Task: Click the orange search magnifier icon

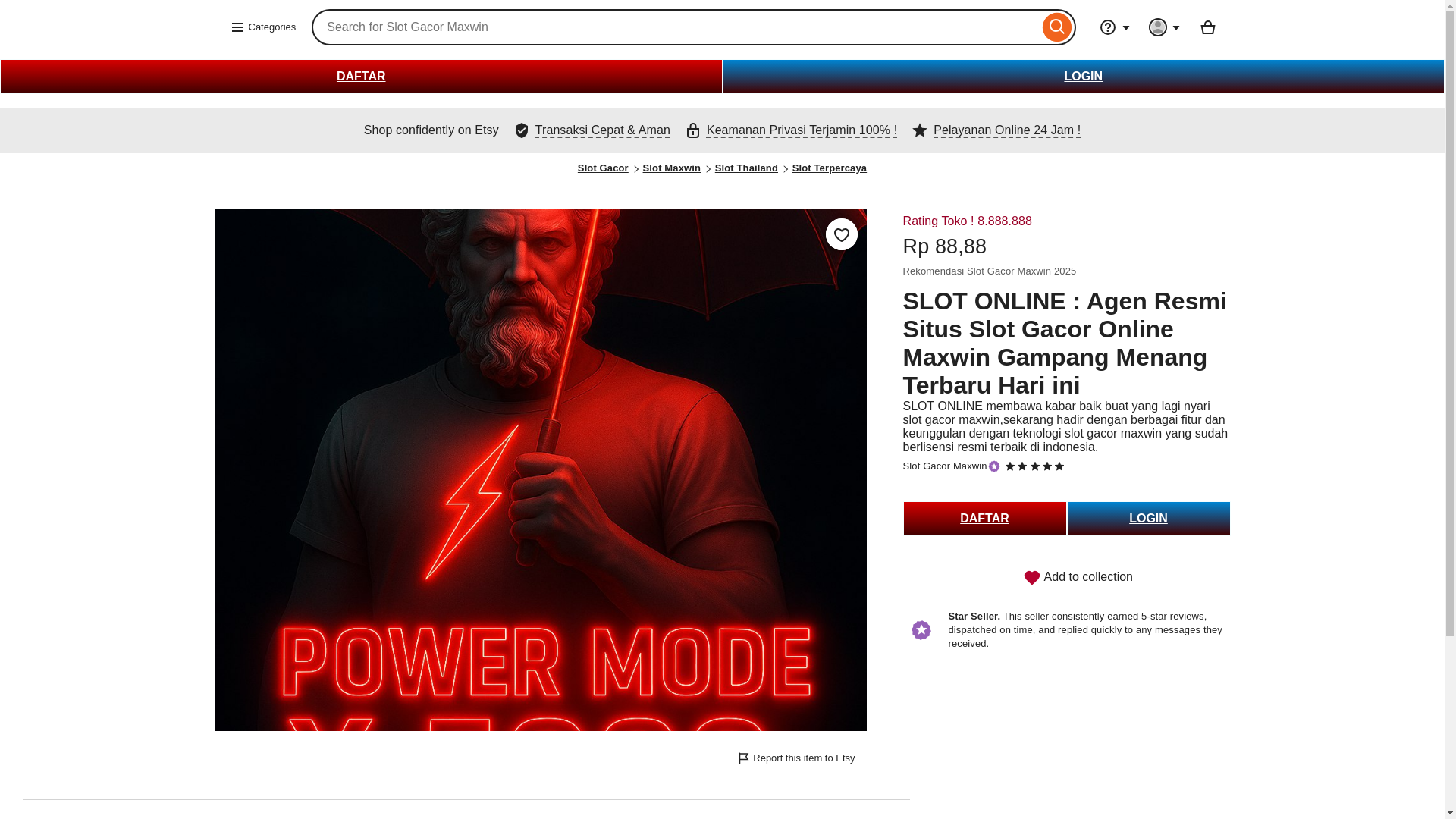Action: pos(1056,27)
